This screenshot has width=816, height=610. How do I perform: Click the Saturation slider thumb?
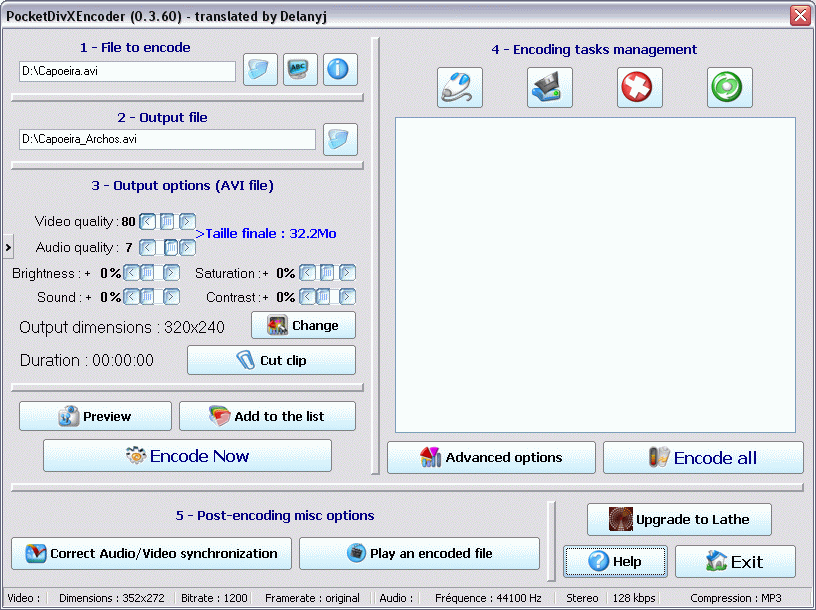327,273
